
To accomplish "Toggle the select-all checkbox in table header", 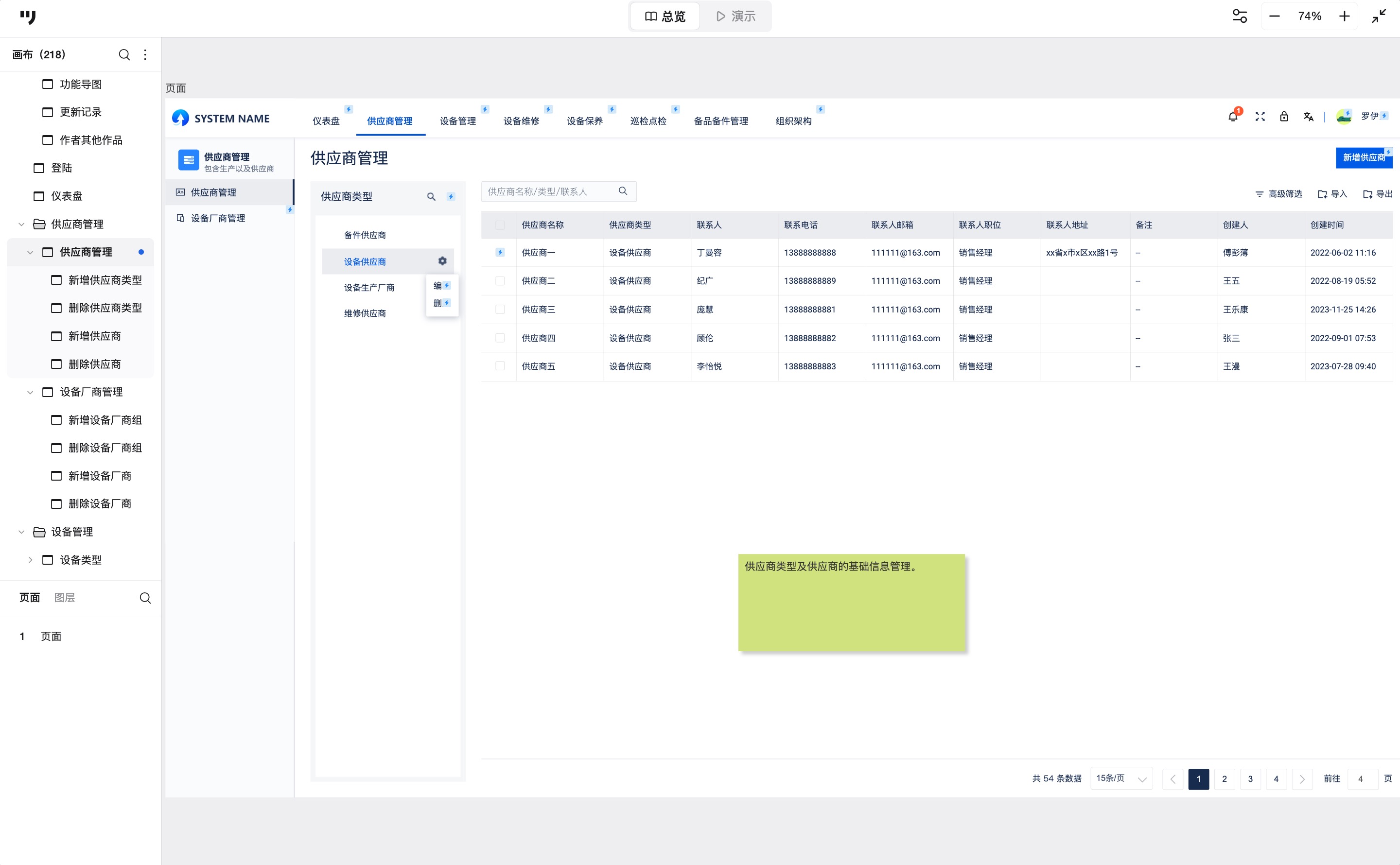I will click(x=500, y=225).
